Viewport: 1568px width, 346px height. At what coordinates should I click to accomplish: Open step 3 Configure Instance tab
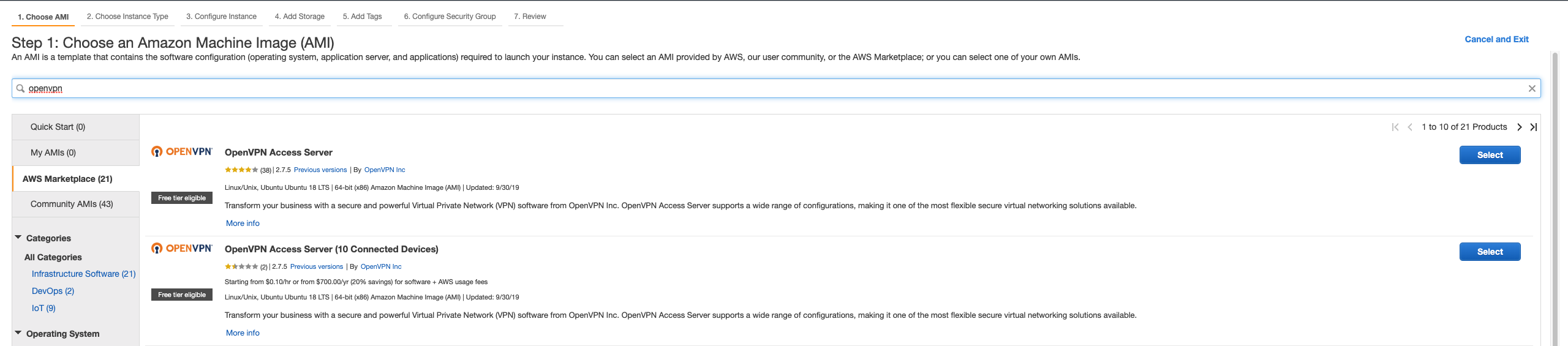221,17
